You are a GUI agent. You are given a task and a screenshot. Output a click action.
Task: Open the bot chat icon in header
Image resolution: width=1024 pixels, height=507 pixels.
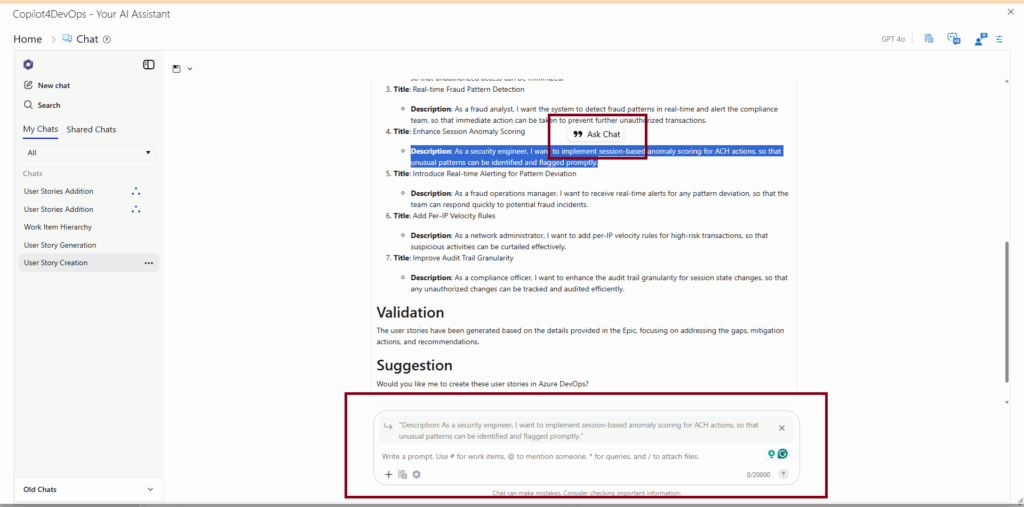pos(954,39)
